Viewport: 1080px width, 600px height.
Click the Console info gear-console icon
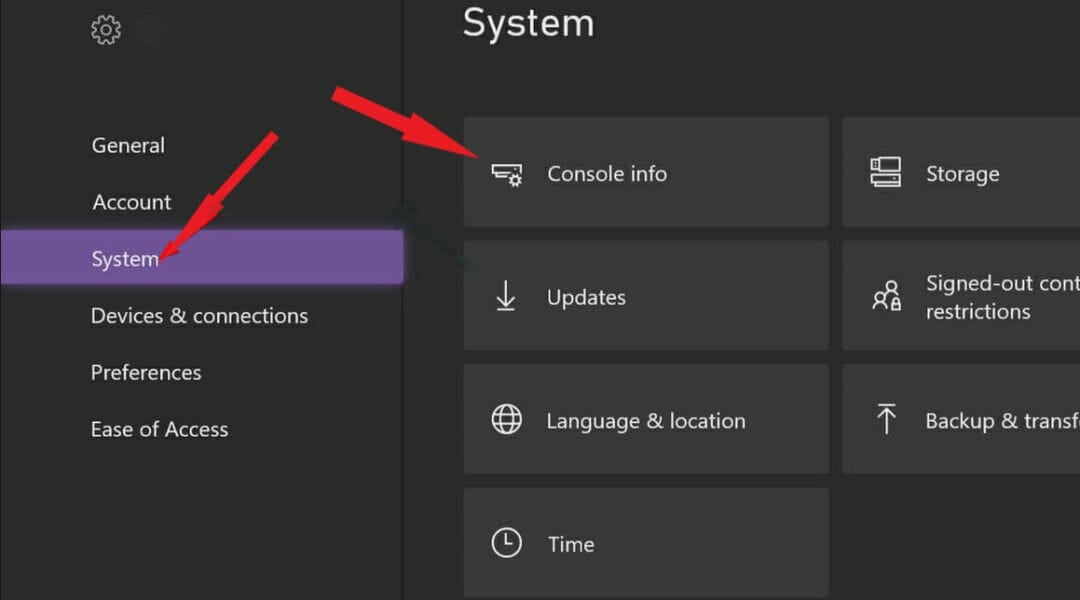[507, 174]
